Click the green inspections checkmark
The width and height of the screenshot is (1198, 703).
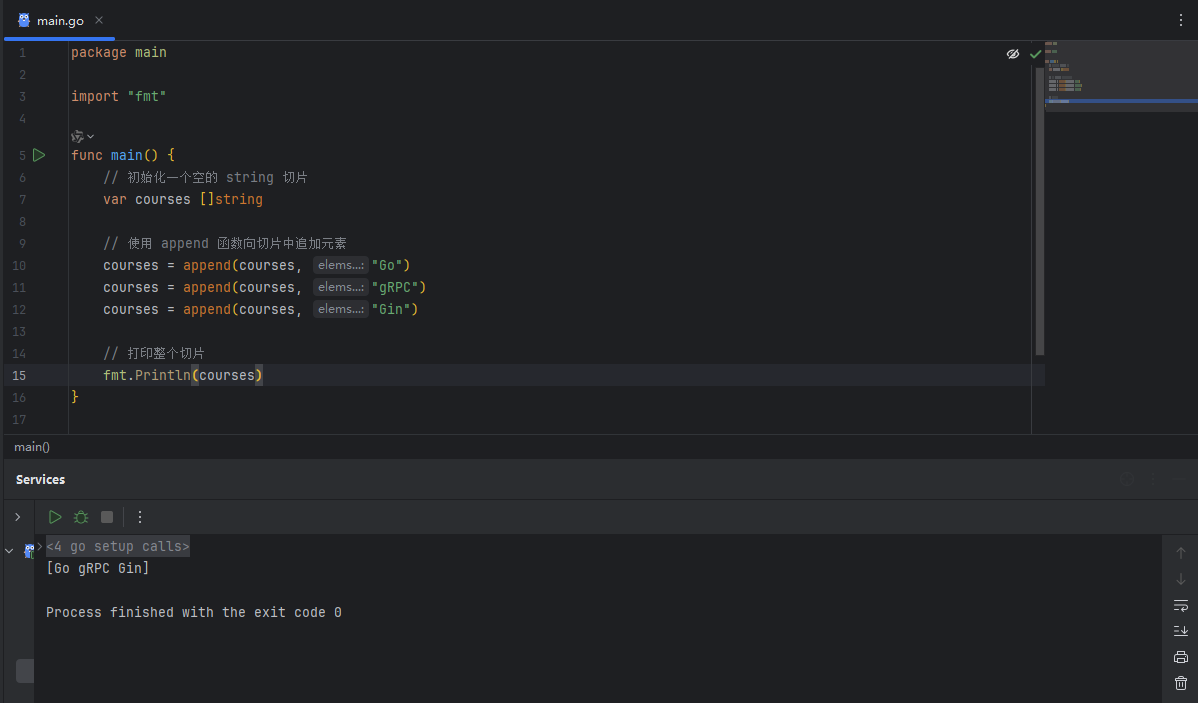1035,54
